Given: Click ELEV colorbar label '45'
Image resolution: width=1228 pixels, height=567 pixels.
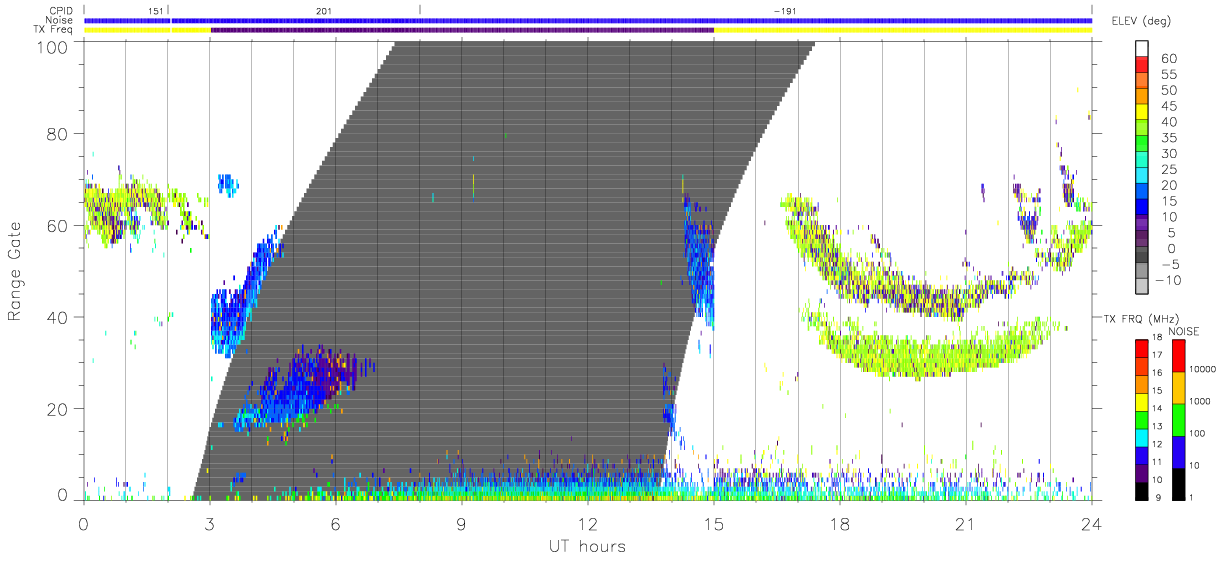Looking at the screenshot, I should (1167, 106).
